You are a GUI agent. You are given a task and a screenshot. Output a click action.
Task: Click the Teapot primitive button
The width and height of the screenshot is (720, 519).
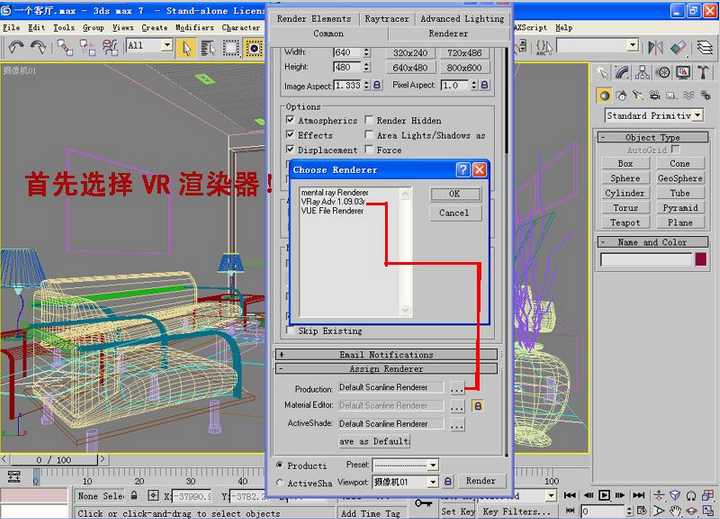tap(625, 223)
